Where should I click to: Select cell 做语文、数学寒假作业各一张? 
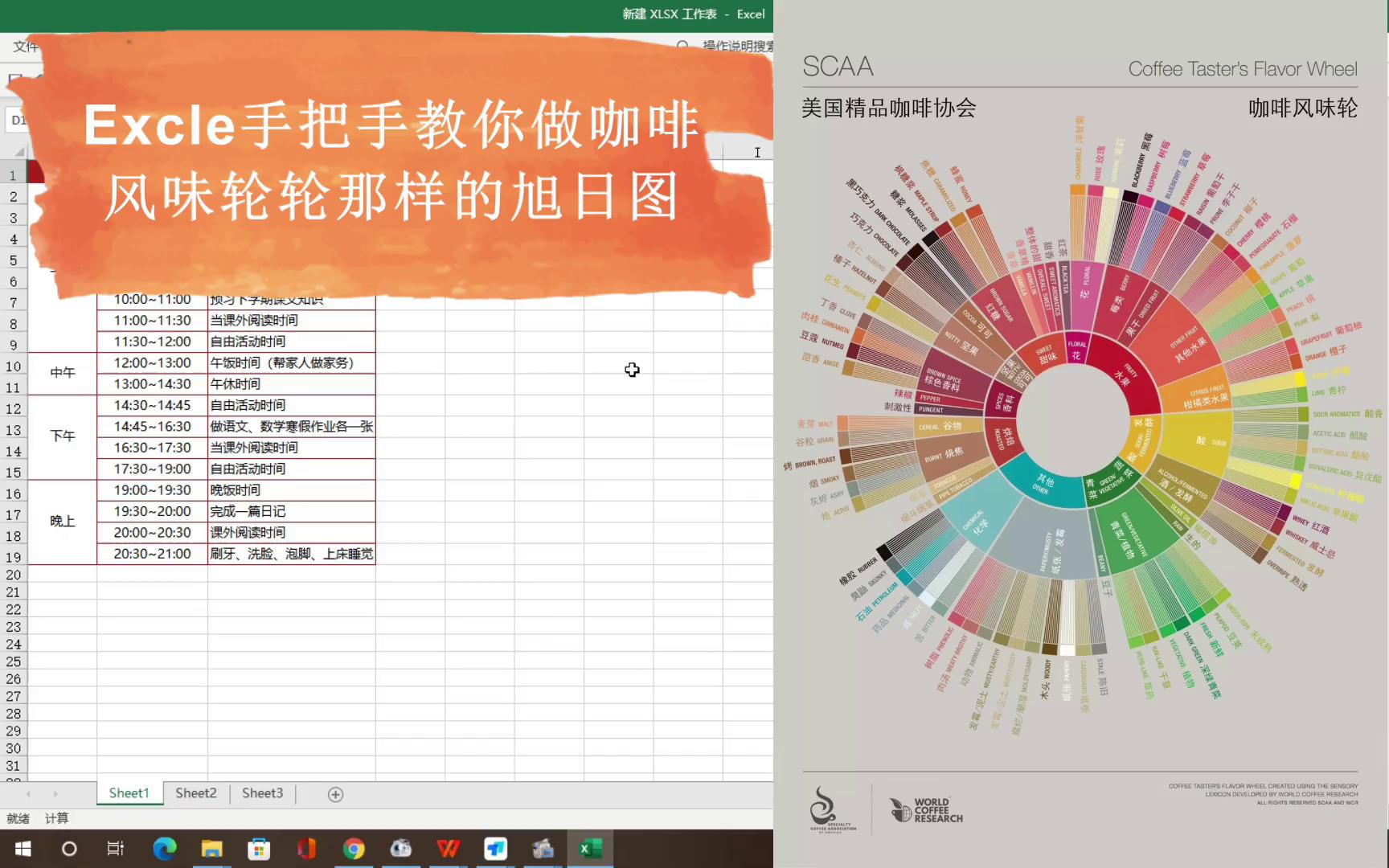(x=292, y=426)
